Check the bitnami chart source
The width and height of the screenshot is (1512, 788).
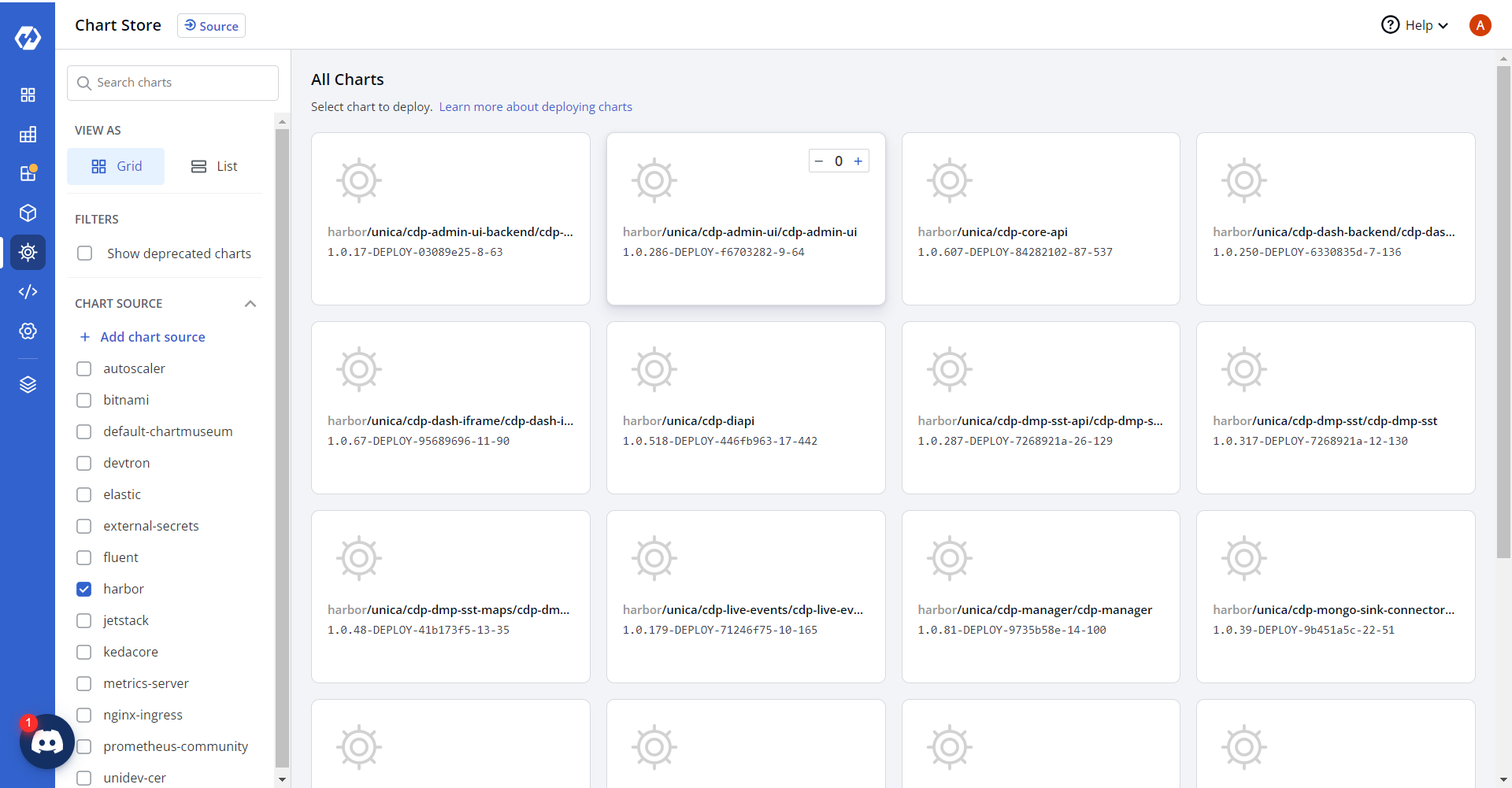point(84,400)
